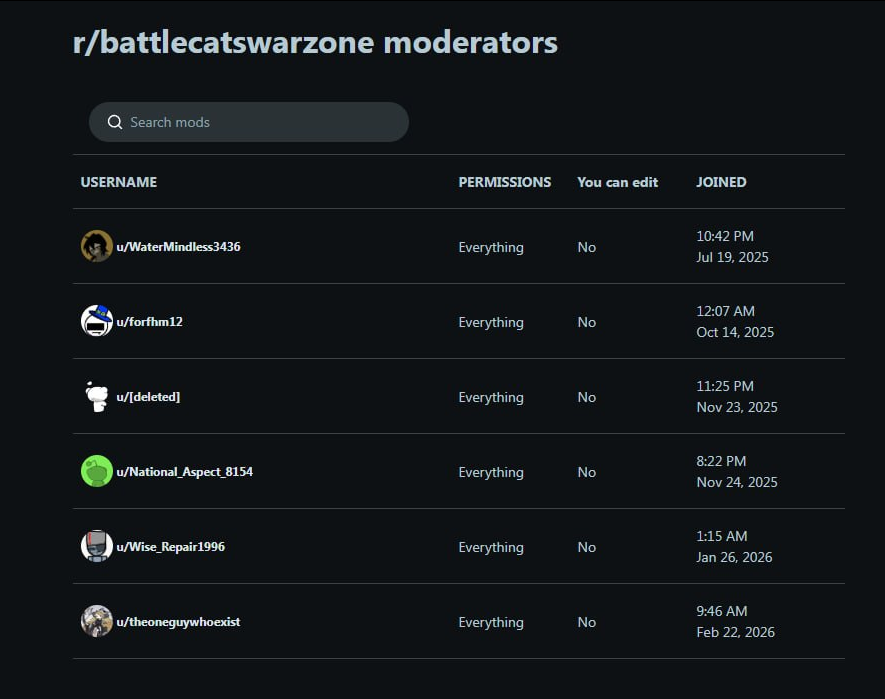Select Everything permission for u/WaterMindless3436
This screenshot has width=885, height=699.
(491, 247)
